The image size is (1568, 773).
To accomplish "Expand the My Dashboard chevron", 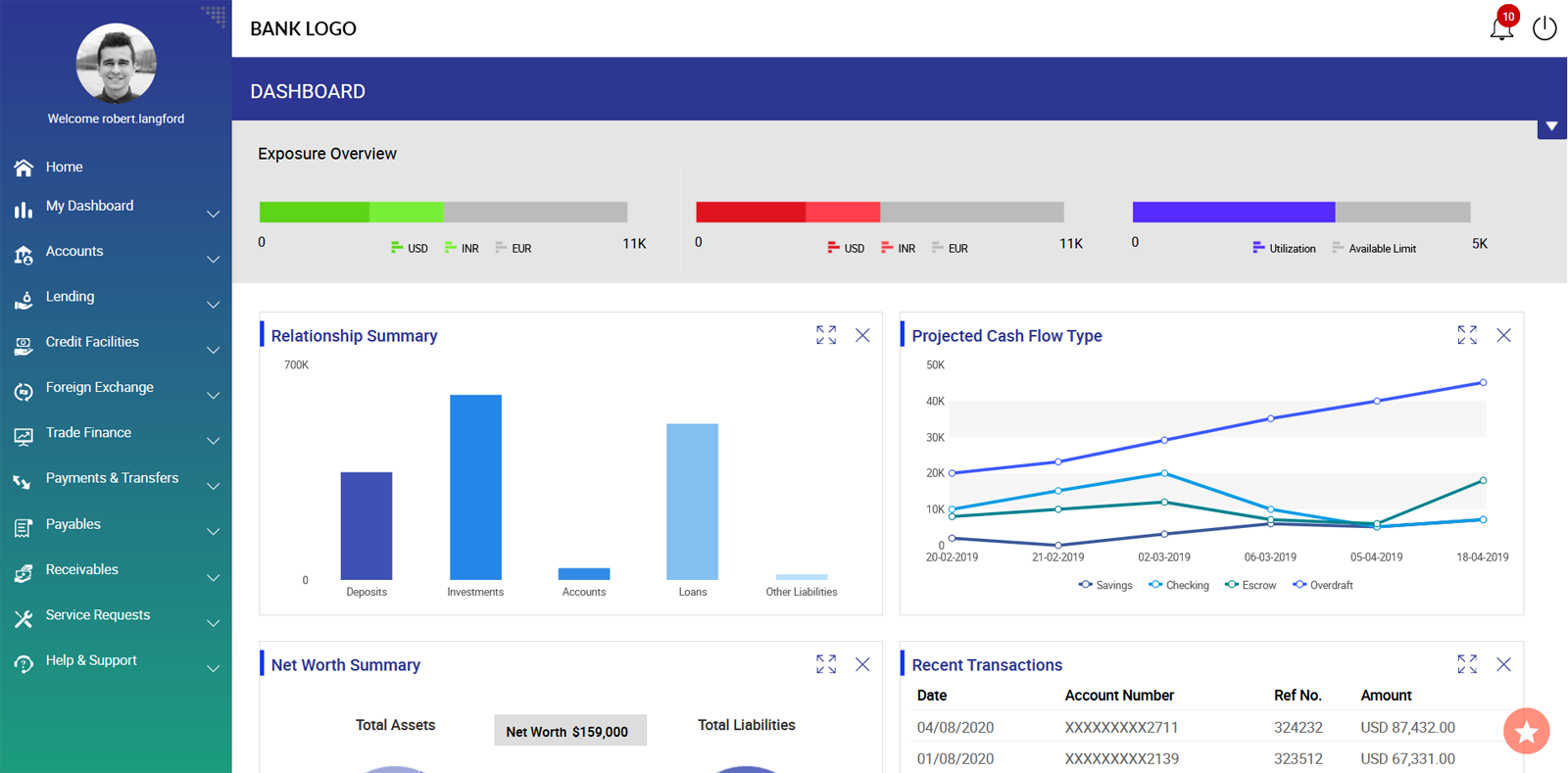I will [213, 214].
